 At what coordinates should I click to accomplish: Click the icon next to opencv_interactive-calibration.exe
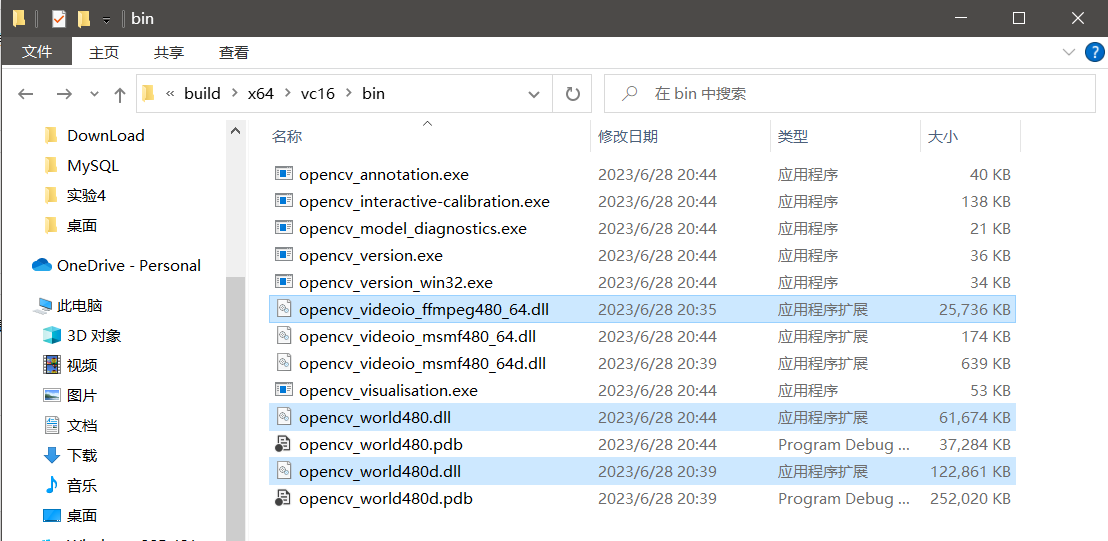pos(283,201)
